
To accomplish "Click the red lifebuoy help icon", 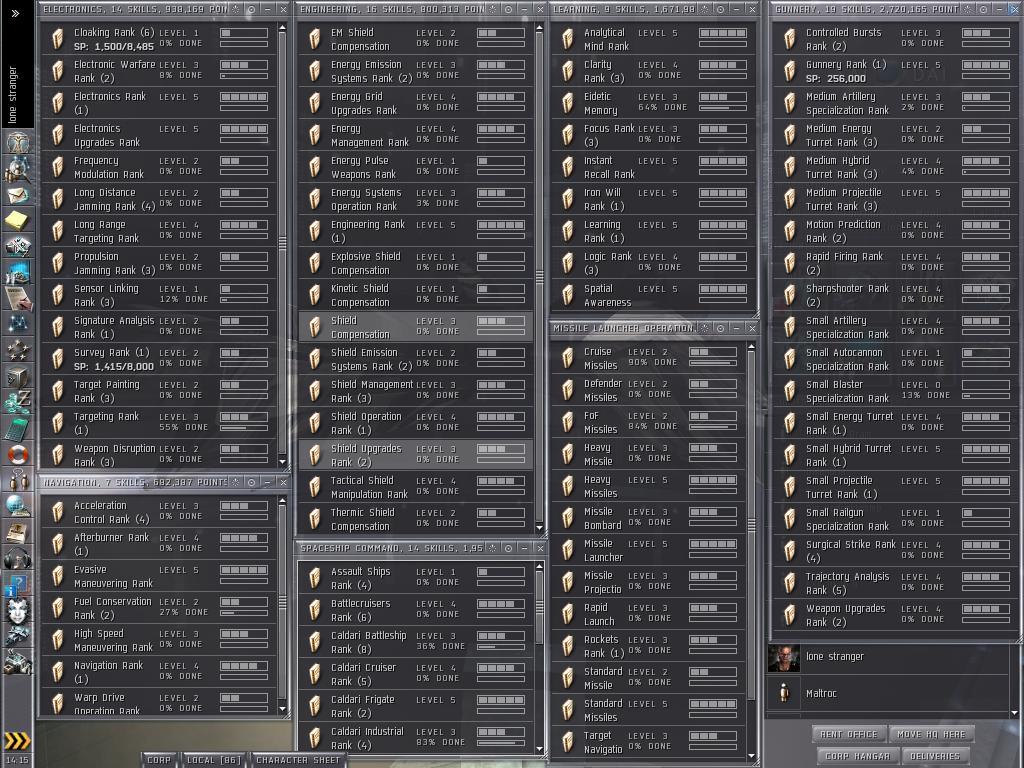I will [x=18, y=454].
